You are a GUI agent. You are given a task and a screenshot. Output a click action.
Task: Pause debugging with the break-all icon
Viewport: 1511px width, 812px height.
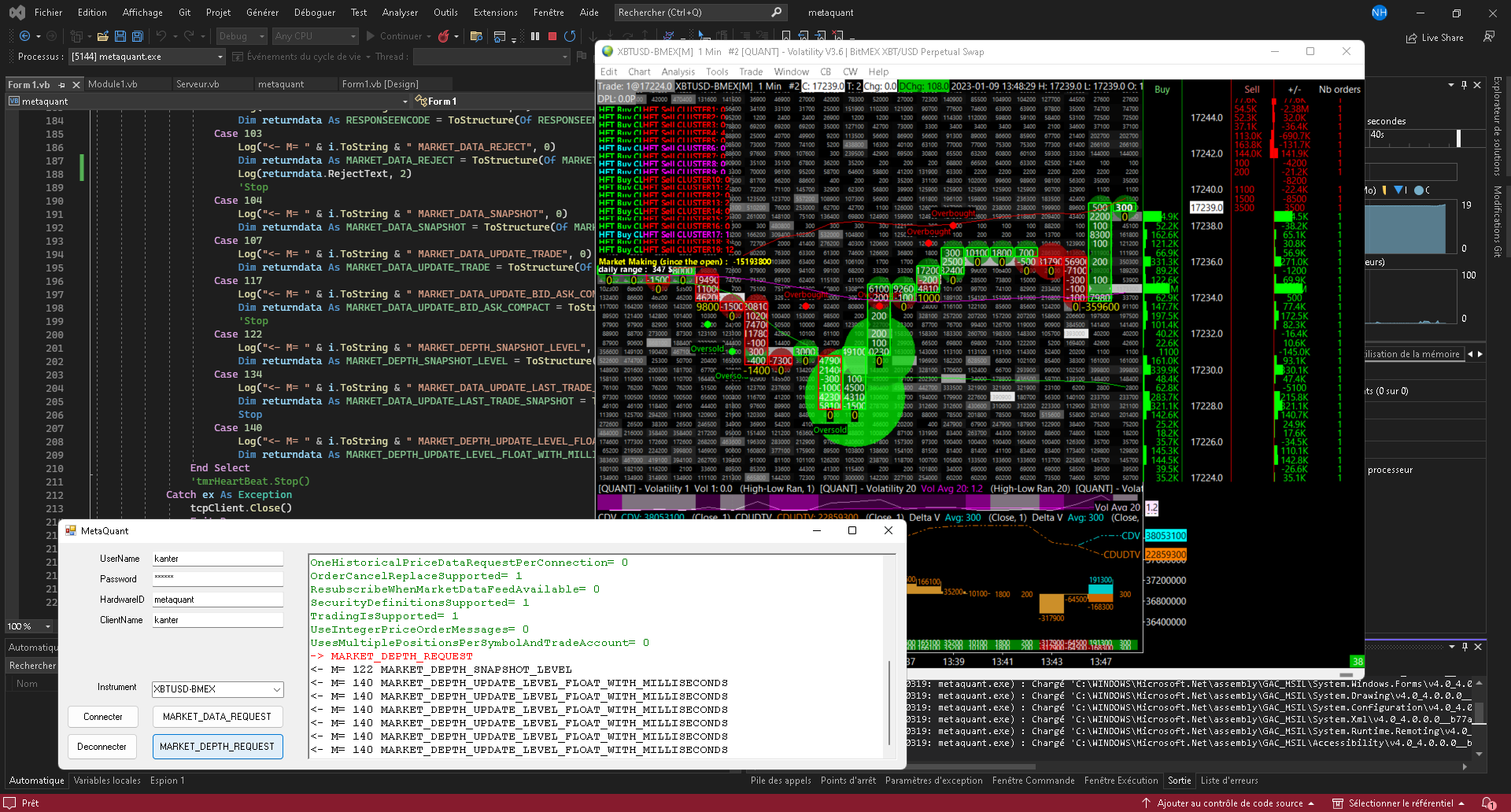pyautogui.click(x=535, y=36)
